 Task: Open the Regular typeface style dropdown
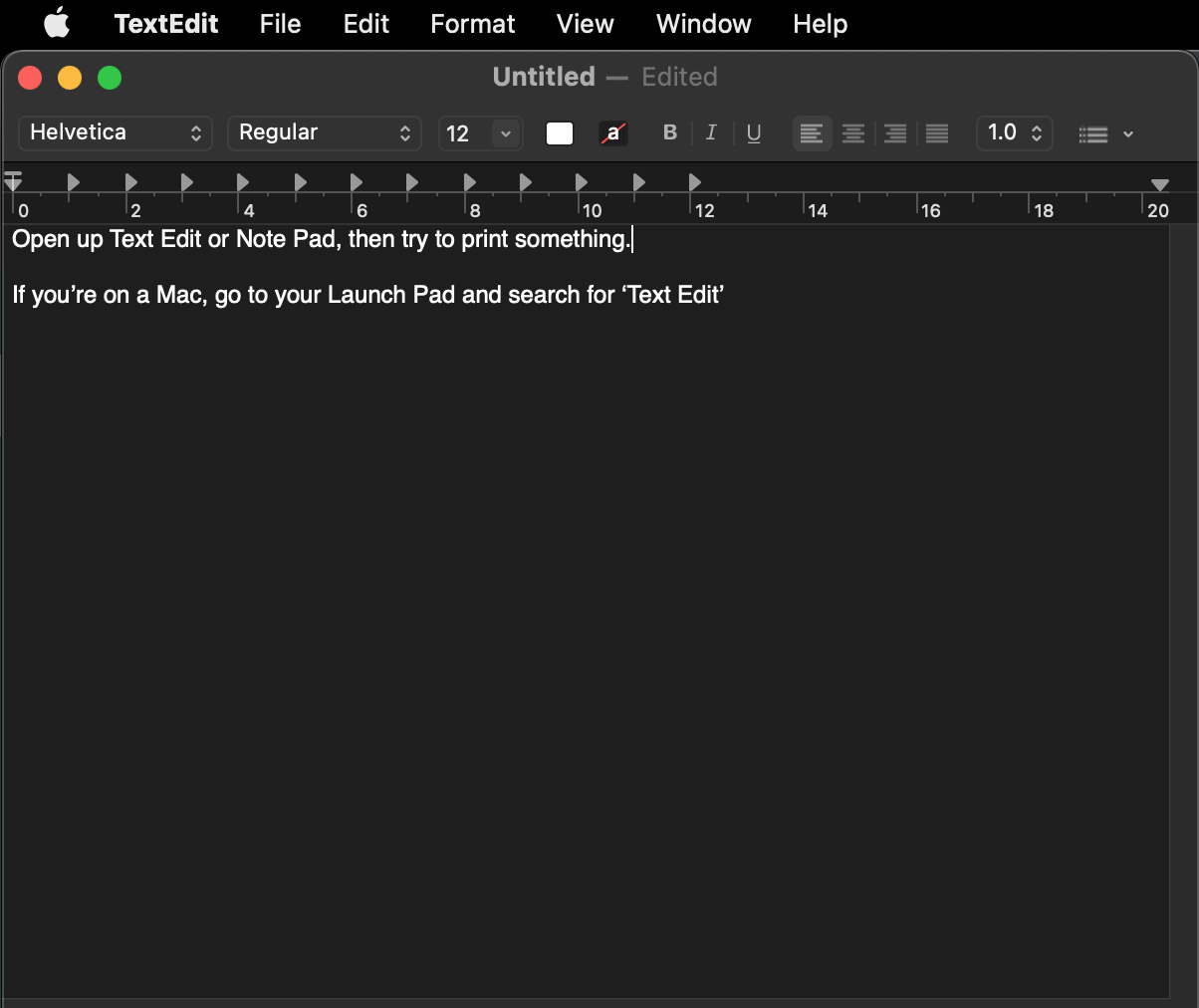(x=325, y=132)
